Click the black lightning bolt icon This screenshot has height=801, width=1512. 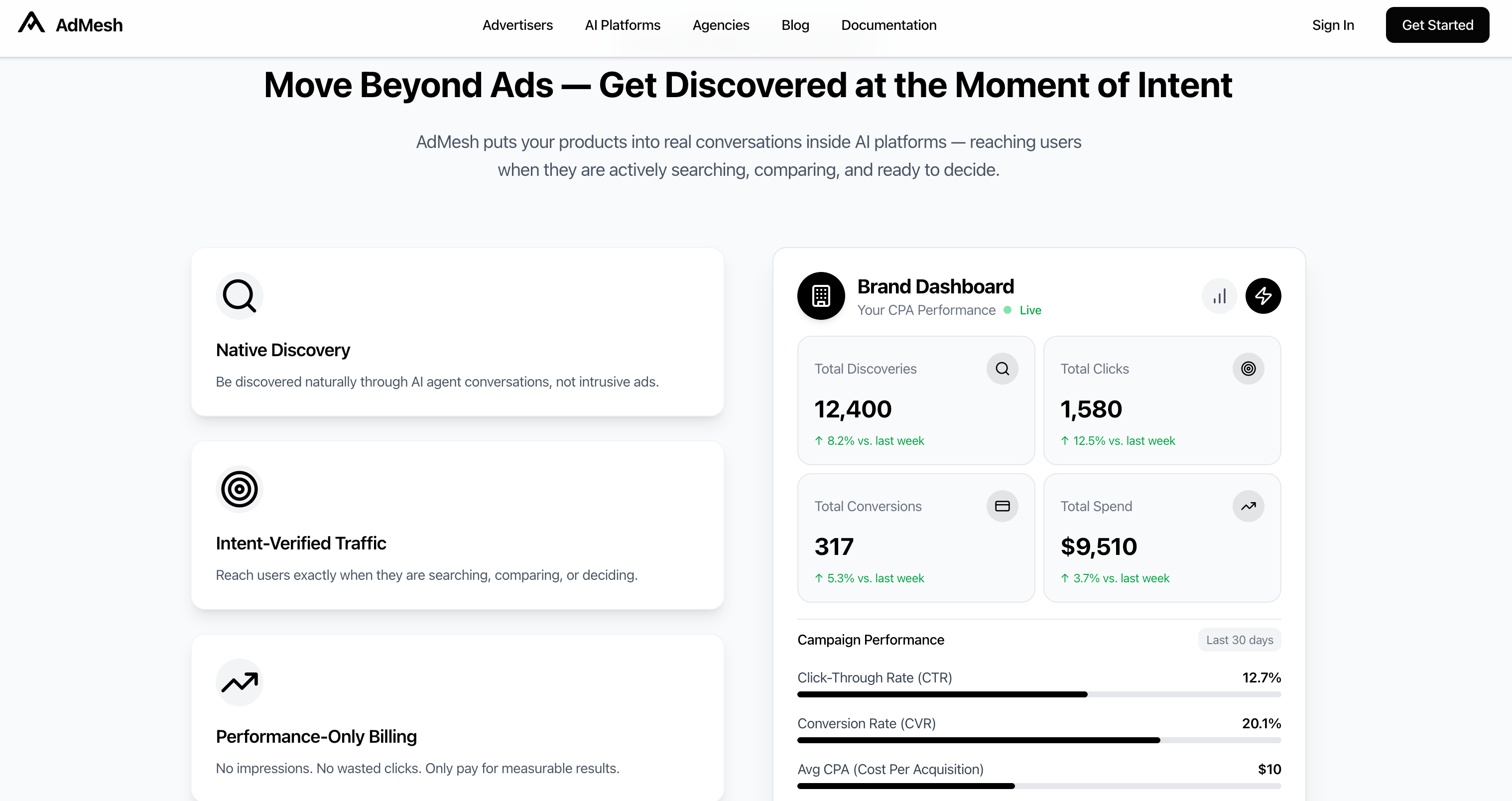point(1263,296)
